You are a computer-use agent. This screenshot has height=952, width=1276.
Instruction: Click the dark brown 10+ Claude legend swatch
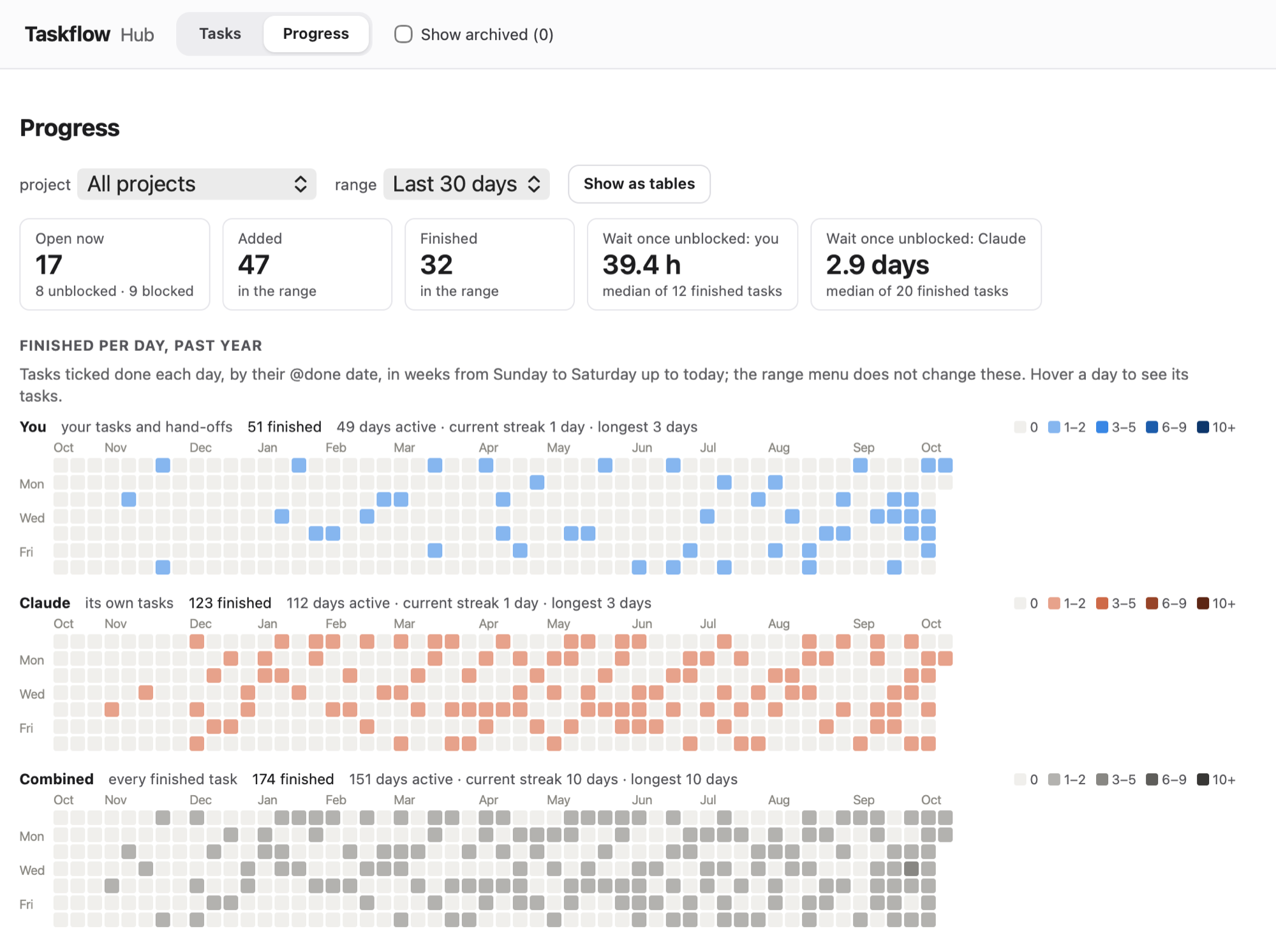(1203, 603)
